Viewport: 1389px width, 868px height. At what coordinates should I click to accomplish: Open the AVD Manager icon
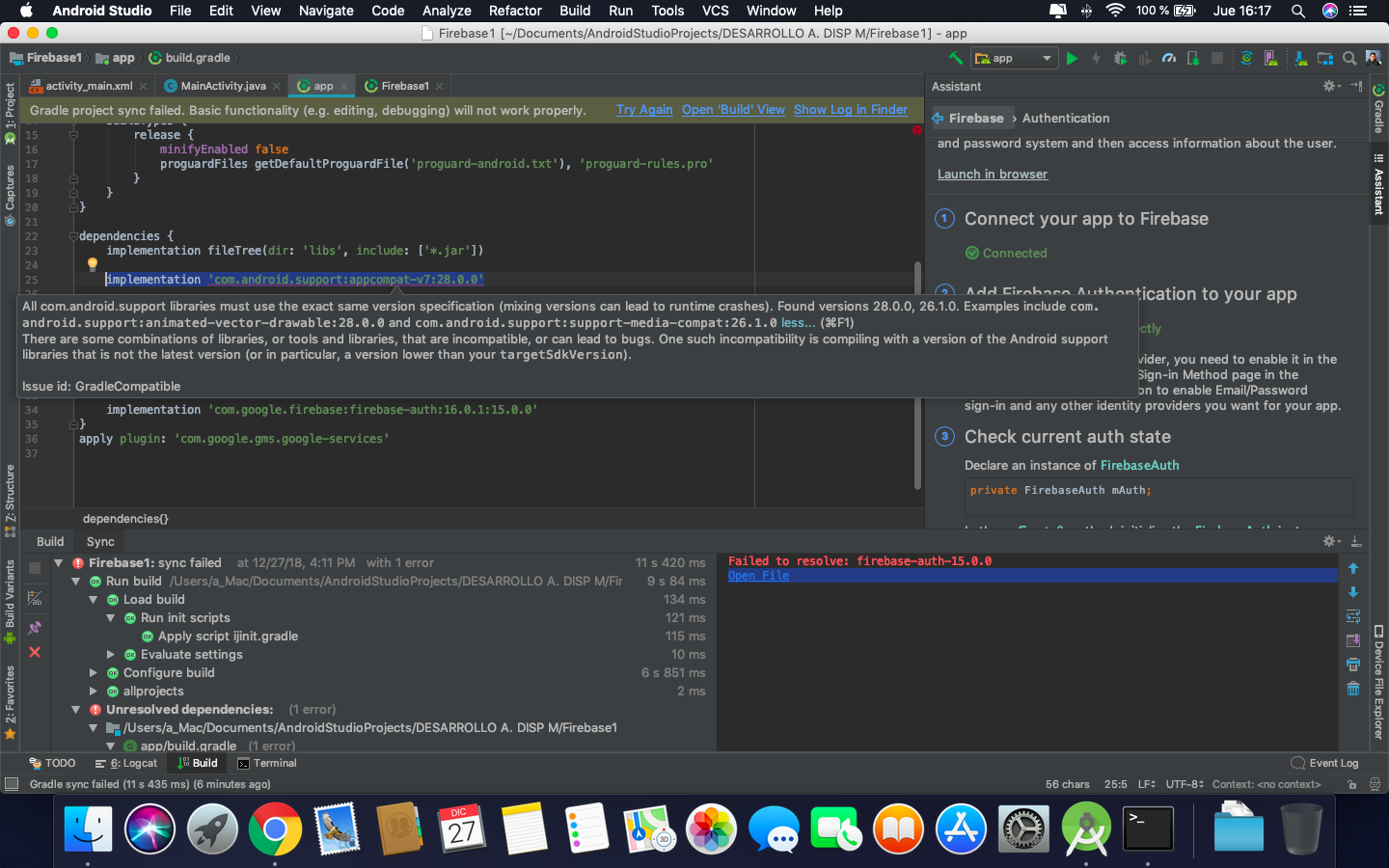(1273, 58)
